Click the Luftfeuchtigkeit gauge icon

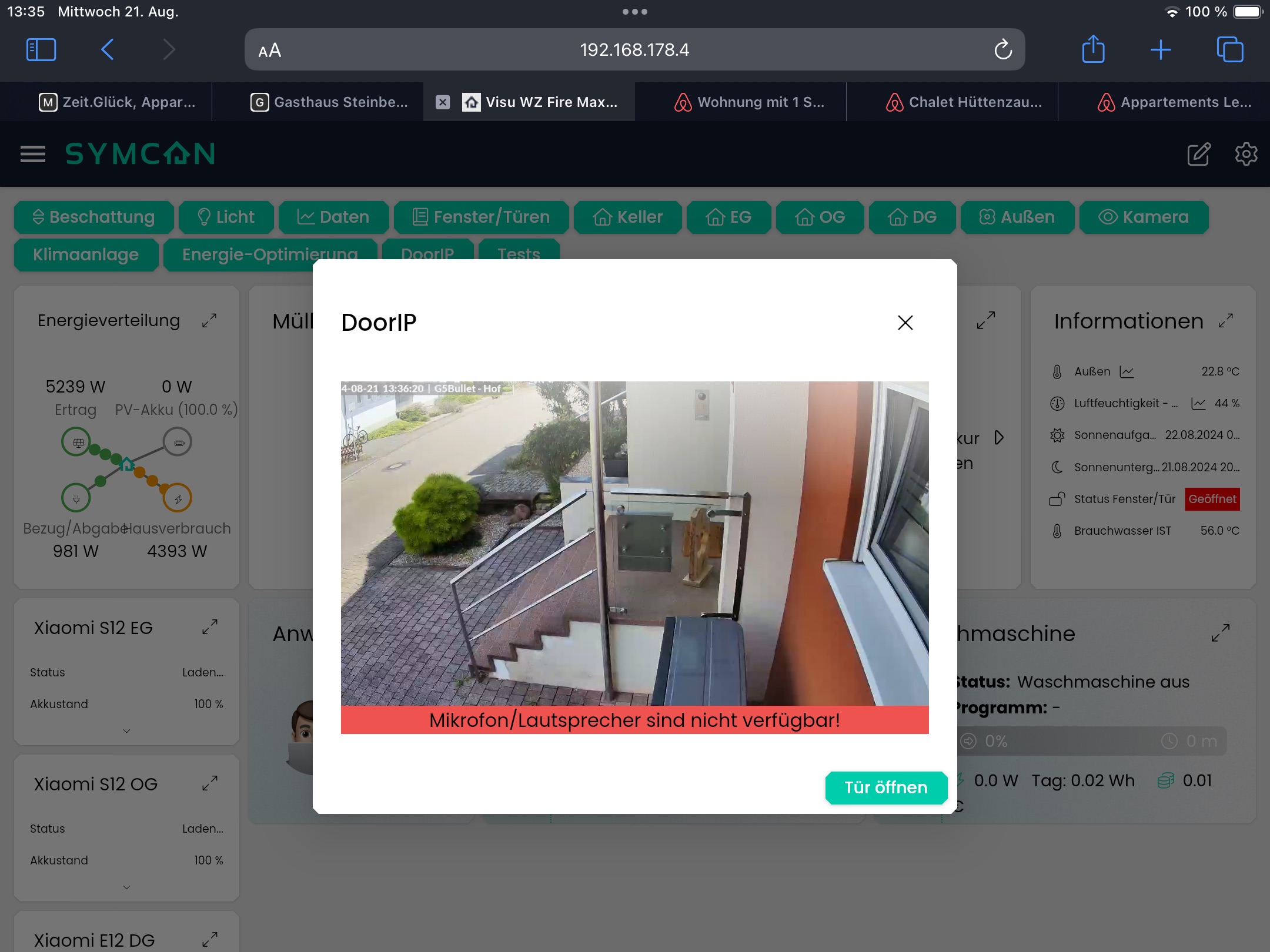point(1057,404)
